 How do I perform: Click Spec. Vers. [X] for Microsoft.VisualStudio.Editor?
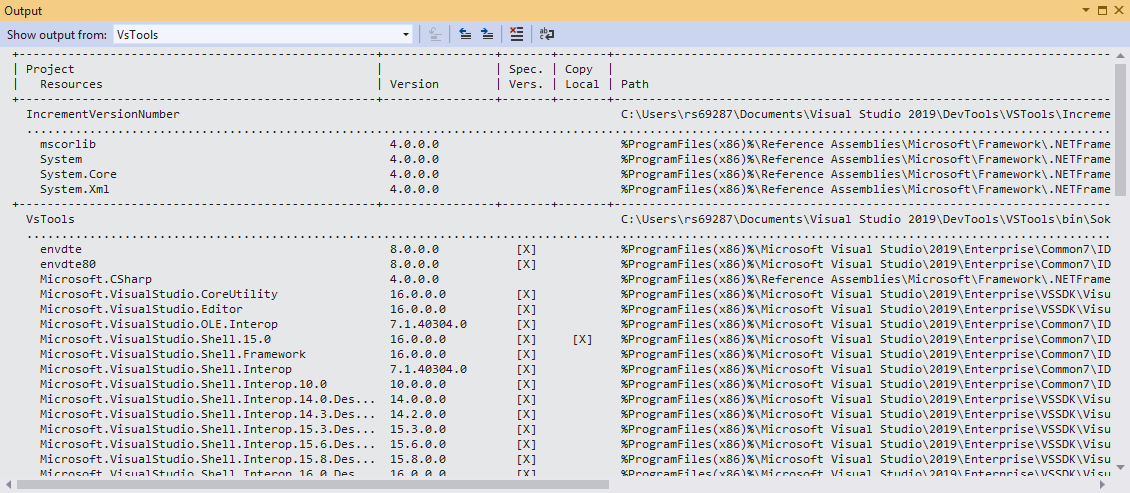(526, 309)
